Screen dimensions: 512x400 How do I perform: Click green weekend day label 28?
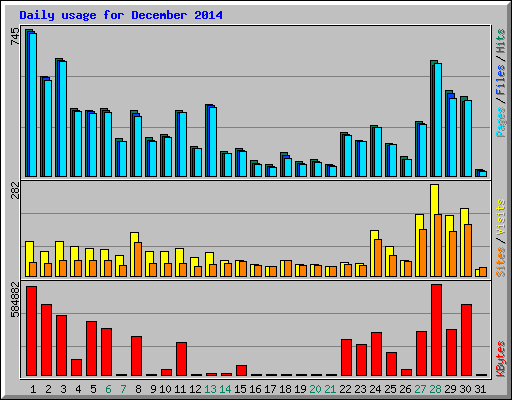pyautogui.click(x=435, y=389)
